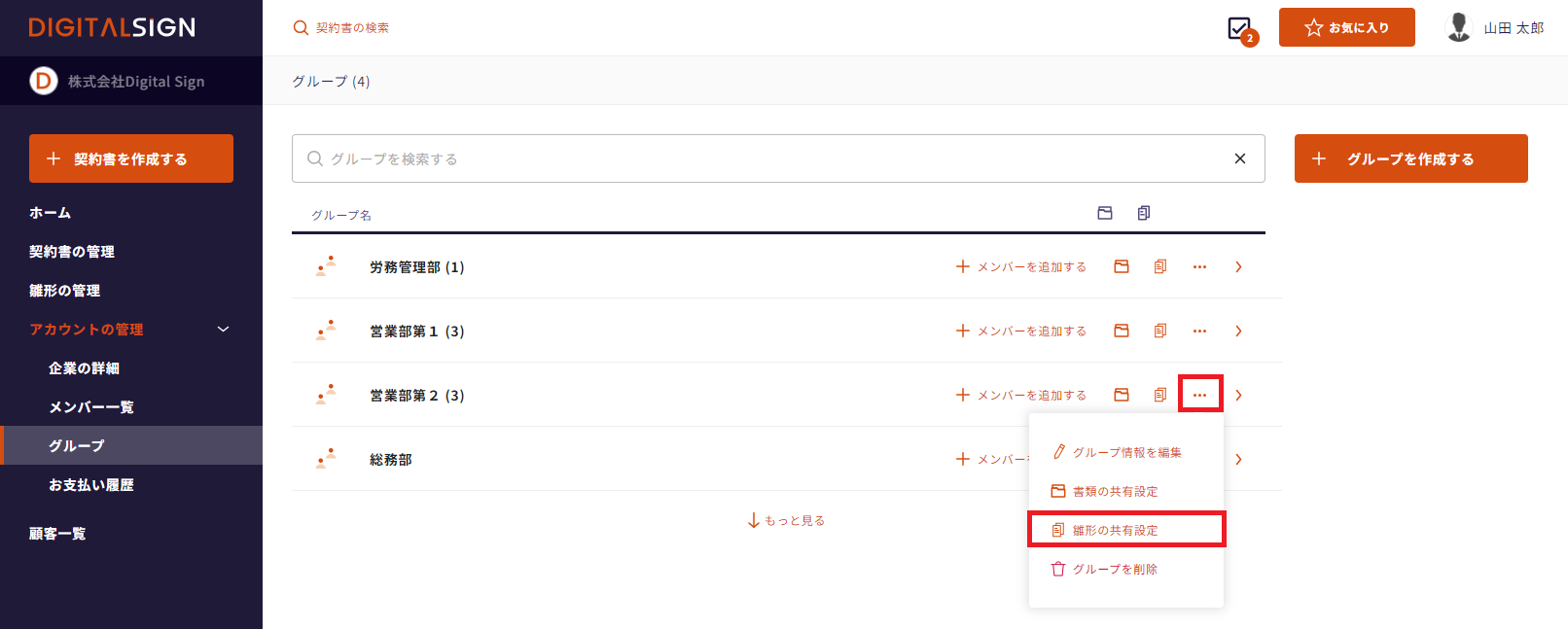1568x629 pixels.
Task: Expand the 営業部第1 group row chevron
Action: (1238, 331)
